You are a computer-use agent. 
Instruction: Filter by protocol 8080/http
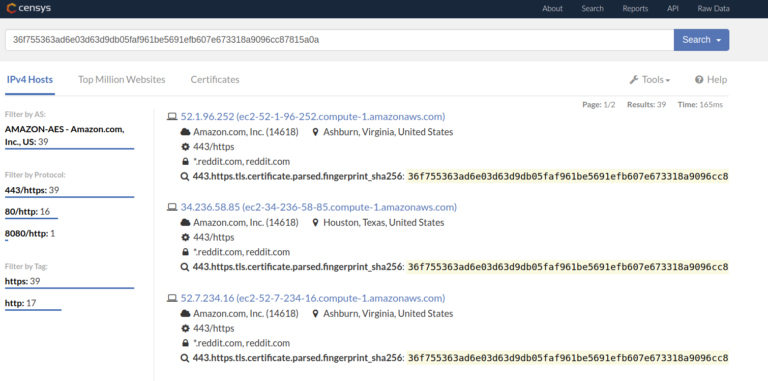pyautogui.click(x=30, y=234)
